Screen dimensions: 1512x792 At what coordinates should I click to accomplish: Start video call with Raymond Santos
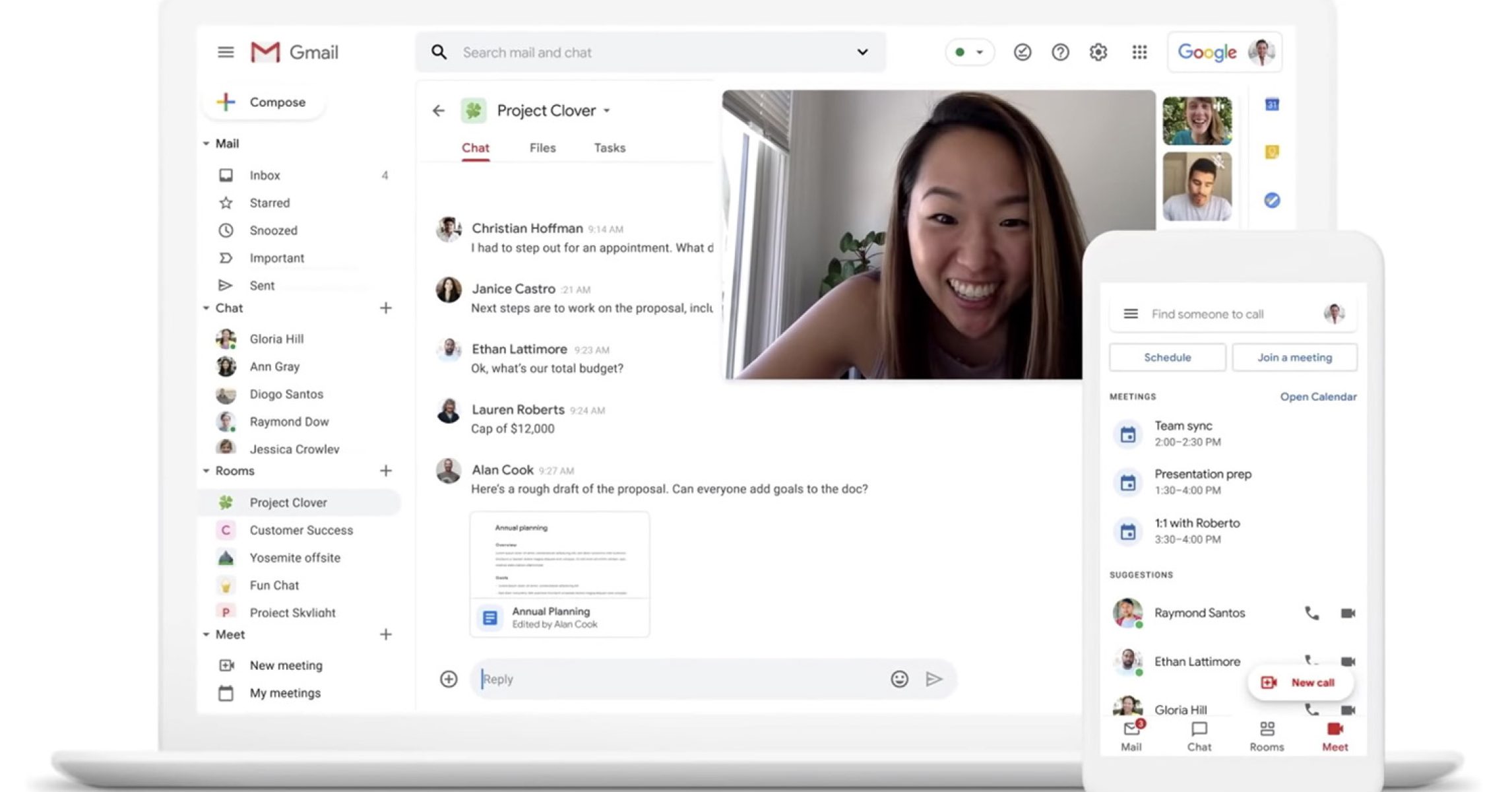click(1348, 613)
